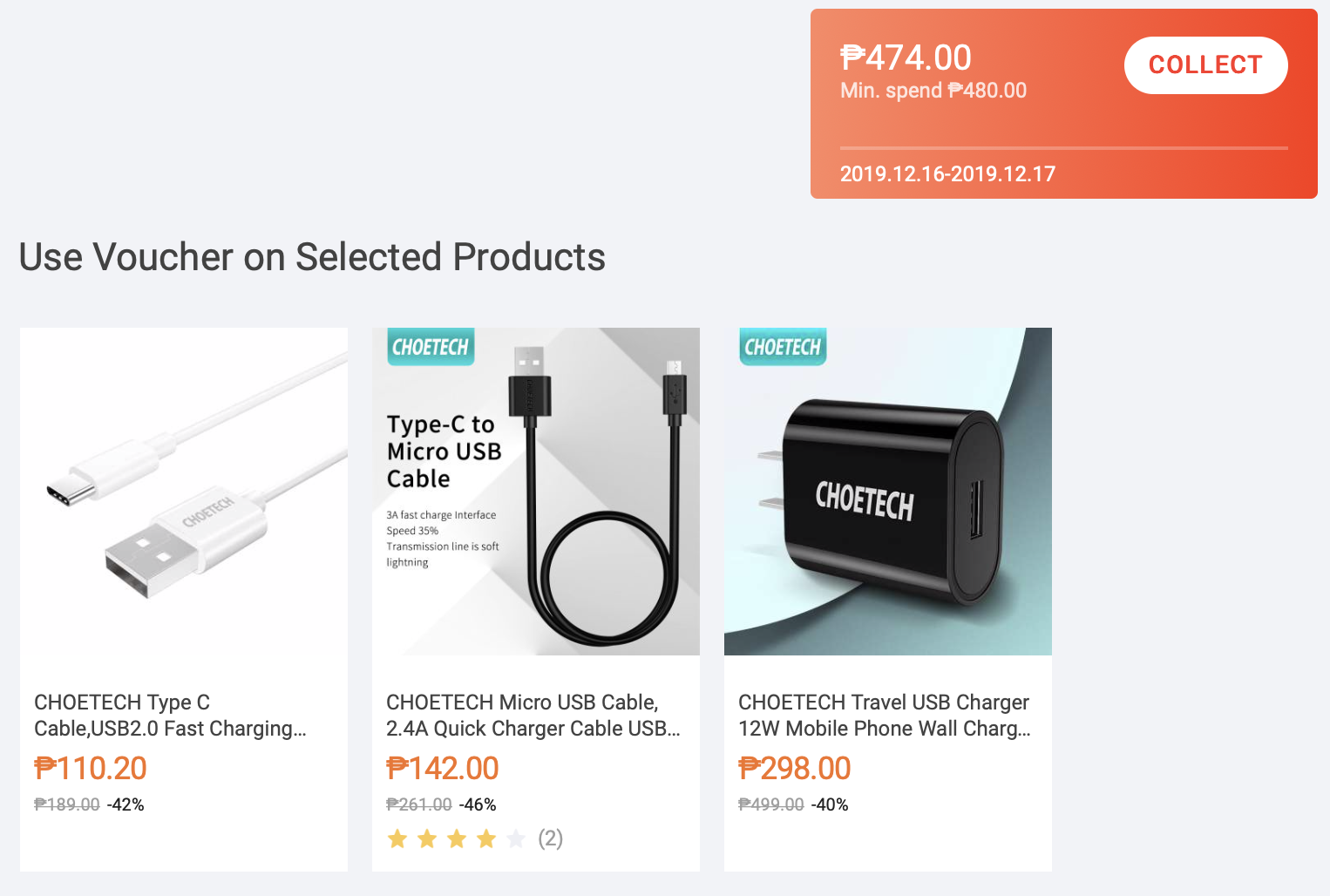Click the fifth empty rating star
The height and width of the screenshot is (896, 1330).
coord(516,838)
